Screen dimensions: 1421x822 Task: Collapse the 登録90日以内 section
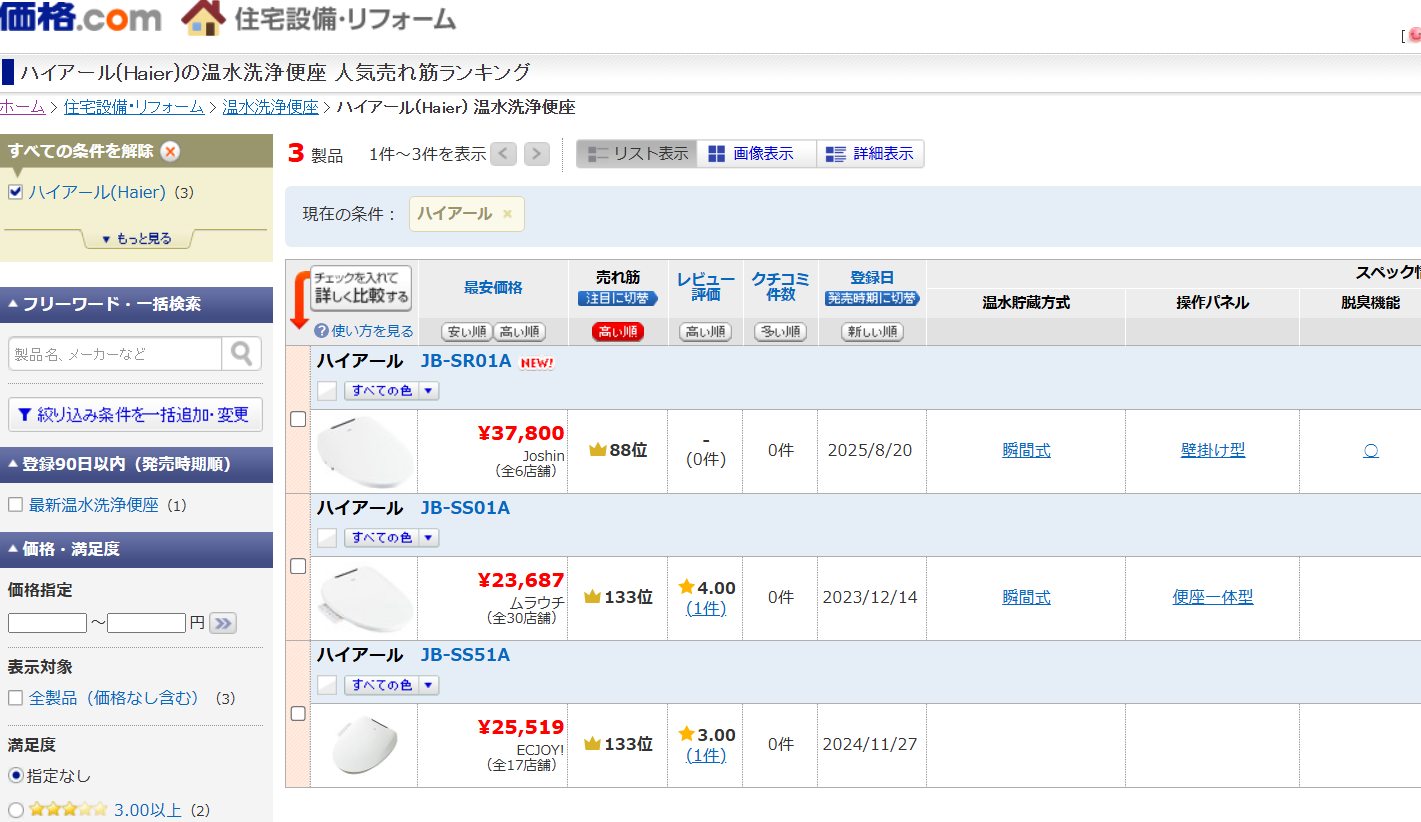[x=136, y=464]
